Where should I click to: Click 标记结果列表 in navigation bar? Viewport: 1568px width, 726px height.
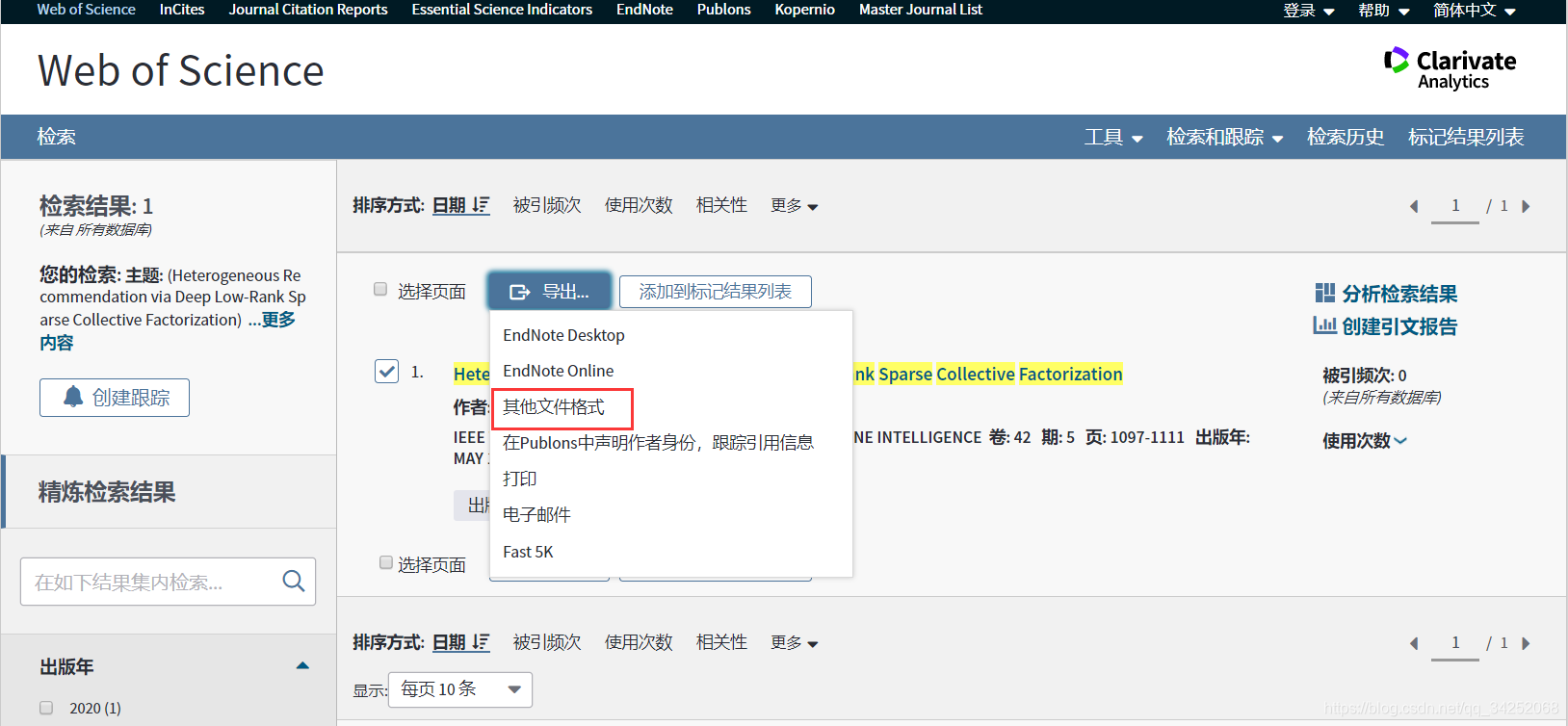1466,137
